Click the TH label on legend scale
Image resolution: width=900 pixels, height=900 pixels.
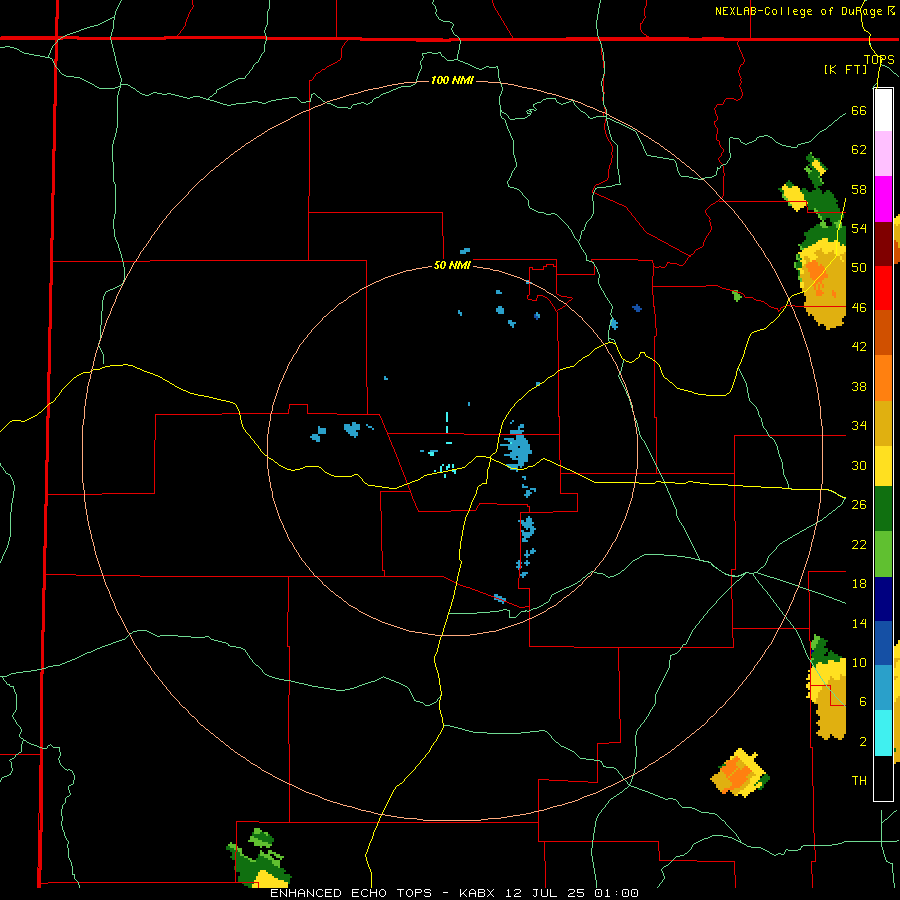tap(859, 781)
